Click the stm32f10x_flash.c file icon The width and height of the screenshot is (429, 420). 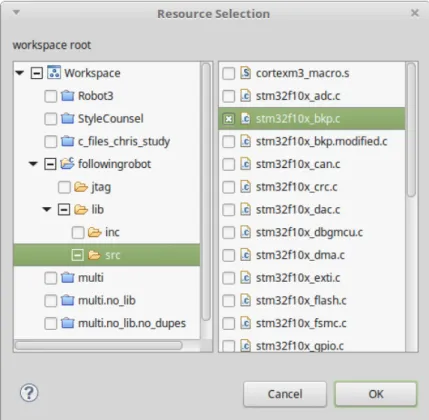click(x=246, y=301)
